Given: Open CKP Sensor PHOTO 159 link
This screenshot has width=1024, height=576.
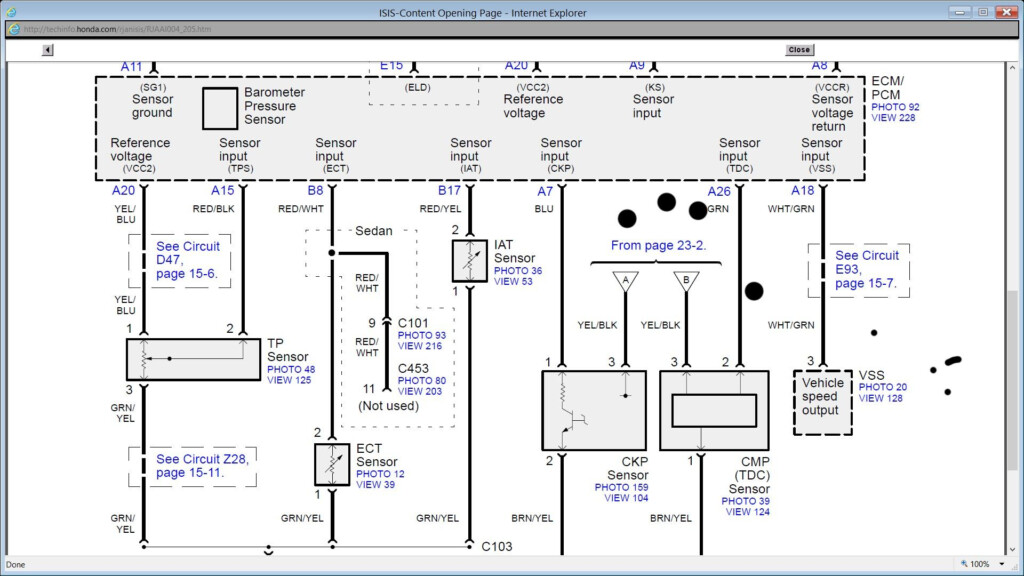Looking at the screenshot, I should point(621,487).
